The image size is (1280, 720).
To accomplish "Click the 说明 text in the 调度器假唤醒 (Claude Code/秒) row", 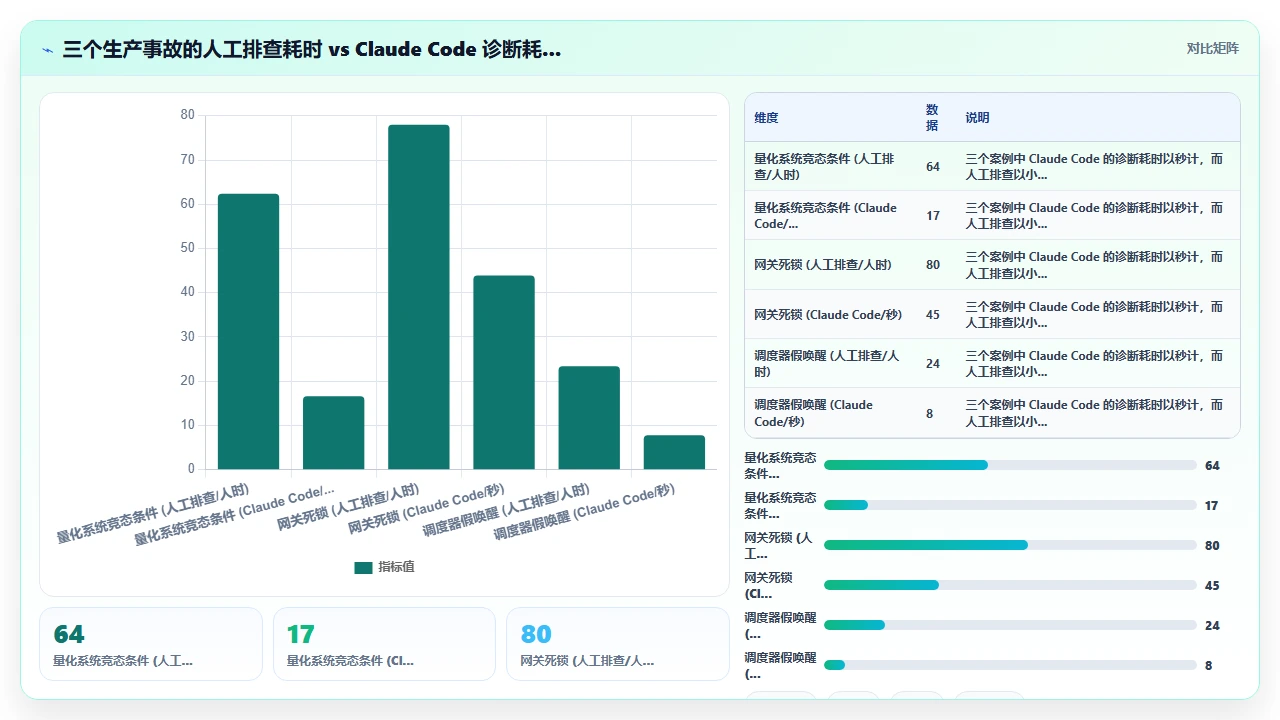I will point(1094,413).
